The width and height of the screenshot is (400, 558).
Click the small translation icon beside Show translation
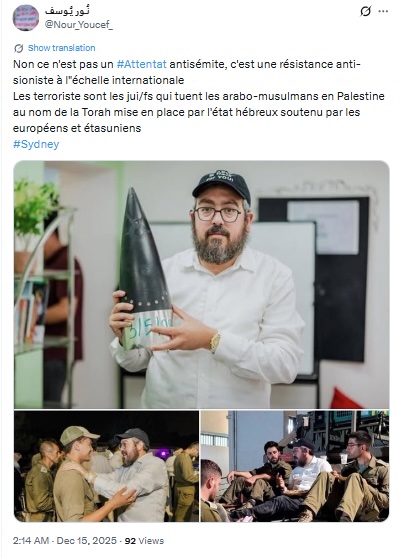(19, 48)
